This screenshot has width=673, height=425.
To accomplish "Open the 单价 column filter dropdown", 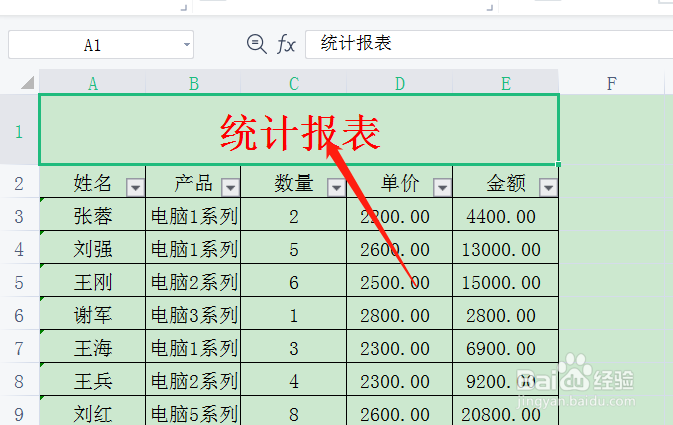I will (443, 188).
